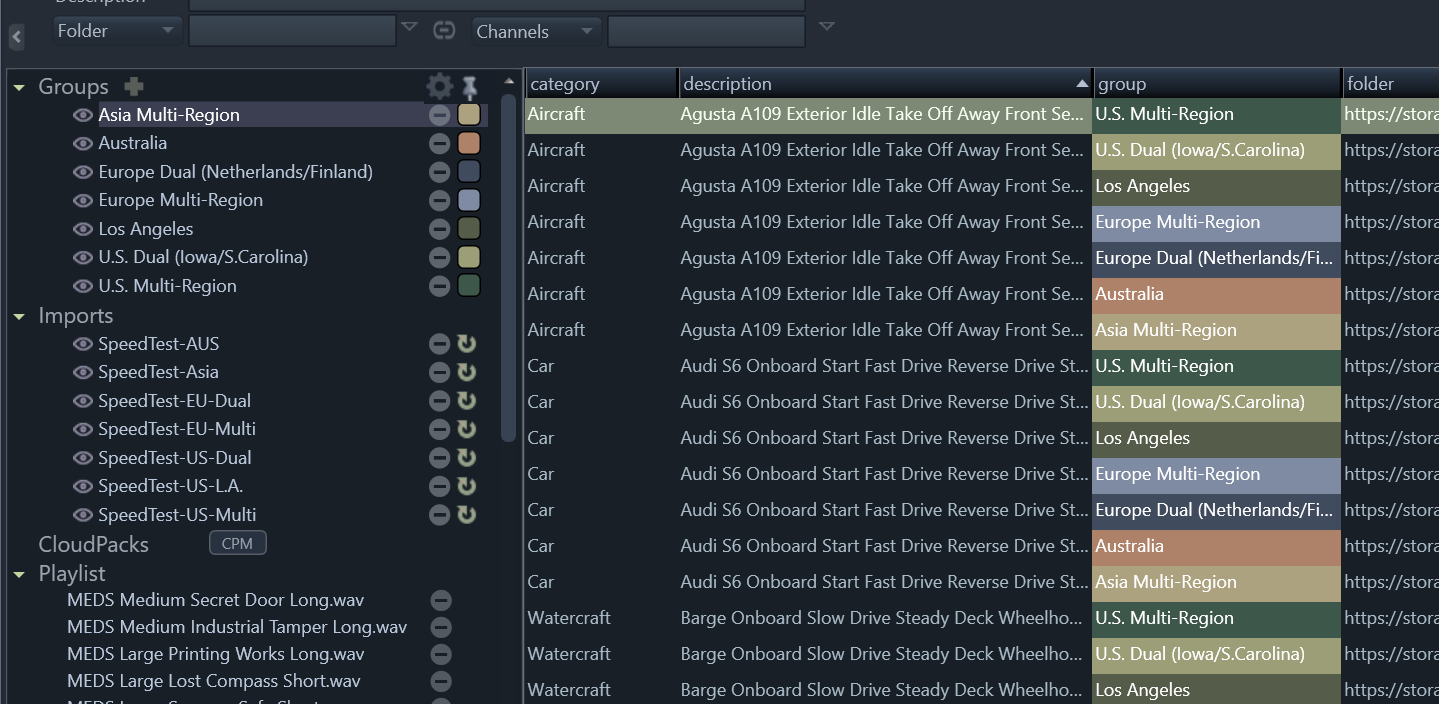Remove Europe Multi-Region group minus icon
The height and width of the screenshot is (704, 1439).
[439, 200]
